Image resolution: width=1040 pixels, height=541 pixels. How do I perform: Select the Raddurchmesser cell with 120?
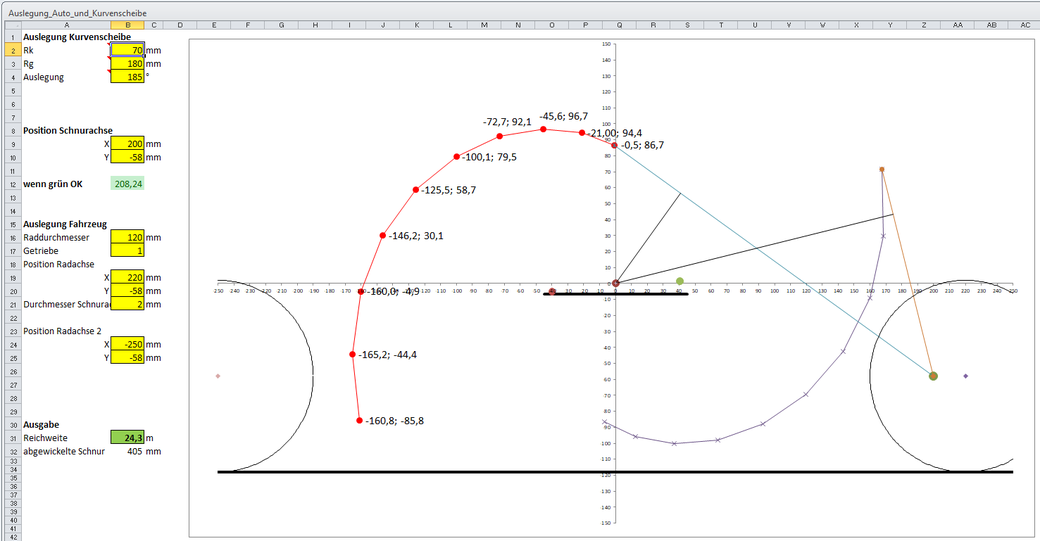pos(127,237)
